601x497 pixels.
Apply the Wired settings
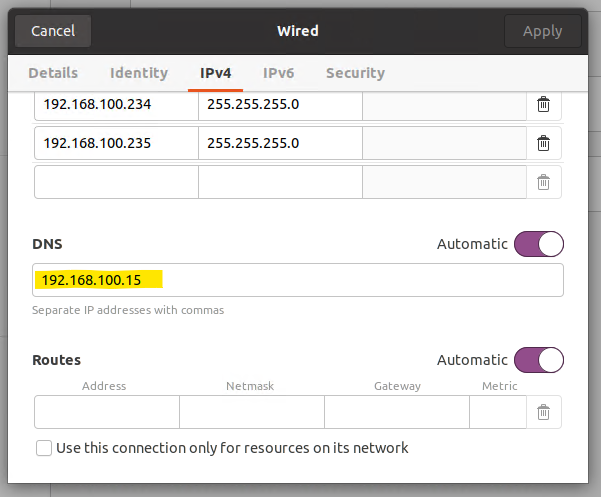click(542, 31)
